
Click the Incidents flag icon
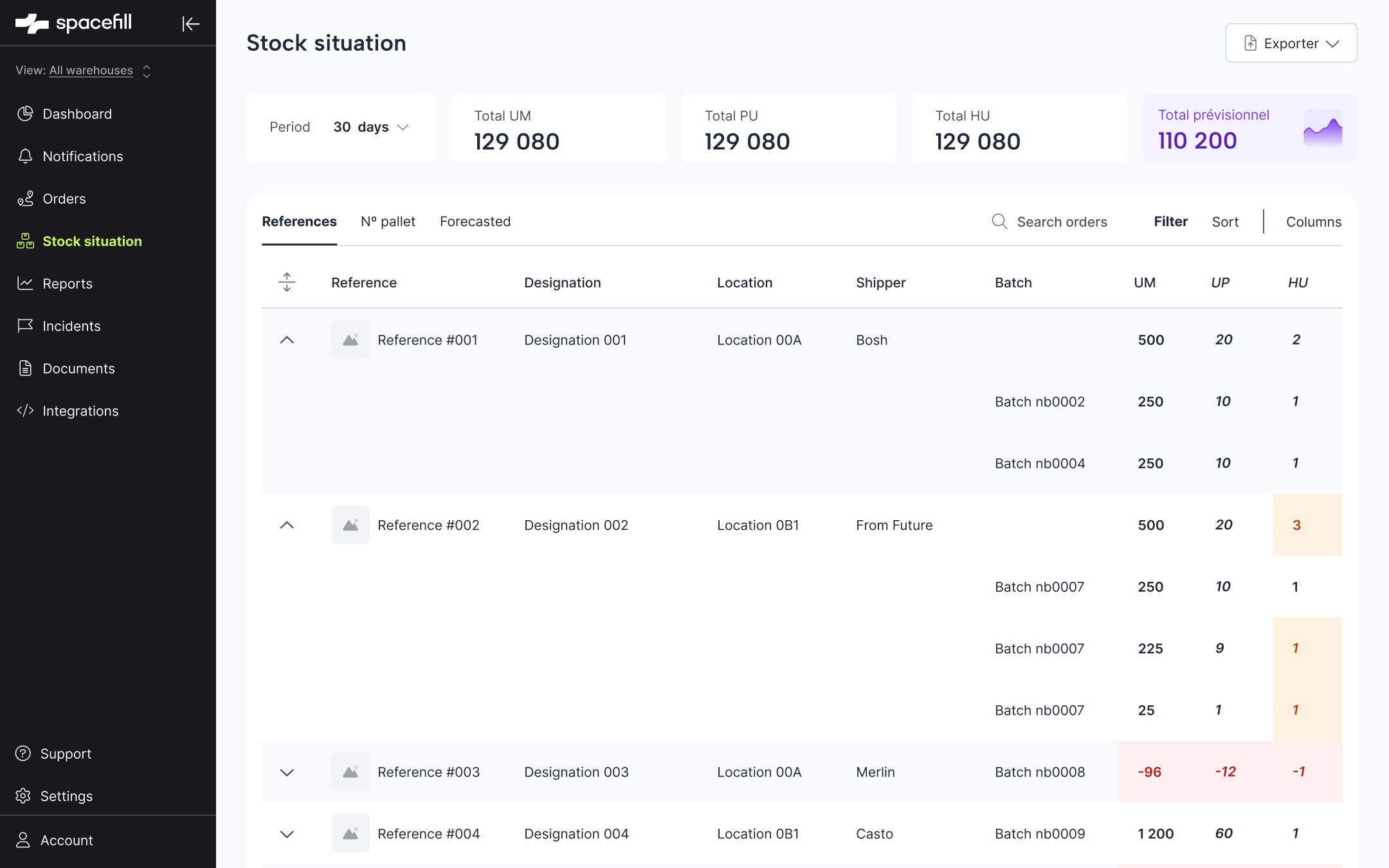click(x=25, y=326)
